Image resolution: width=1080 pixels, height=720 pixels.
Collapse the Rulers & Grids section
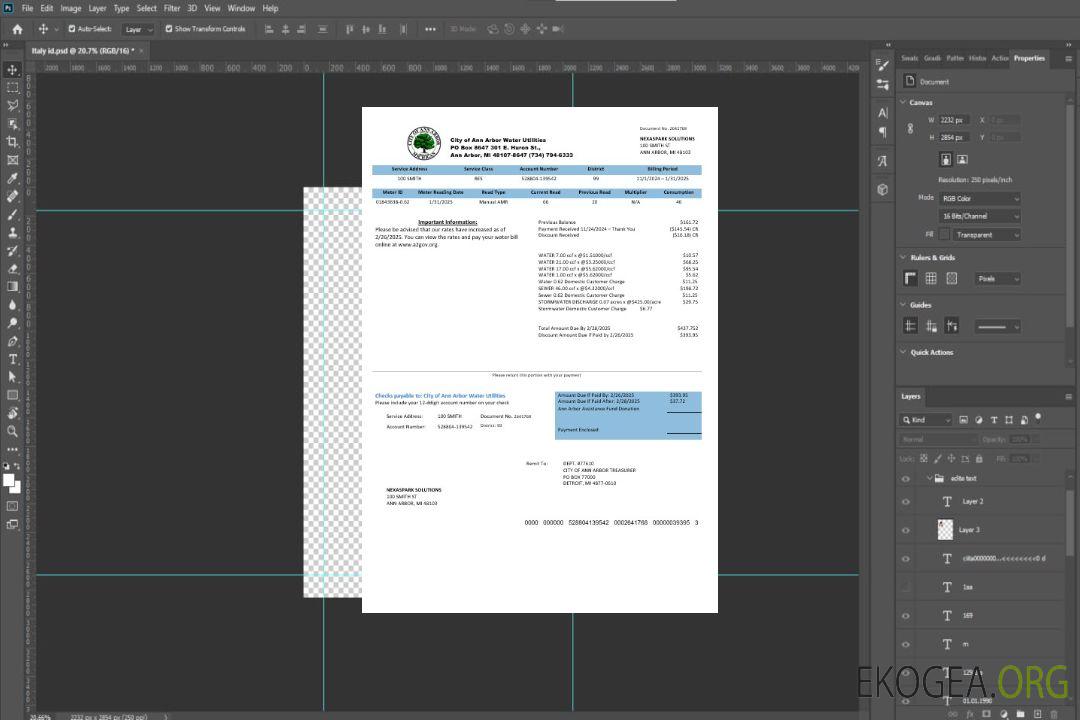pyautogui.click(x=903, y=257)
